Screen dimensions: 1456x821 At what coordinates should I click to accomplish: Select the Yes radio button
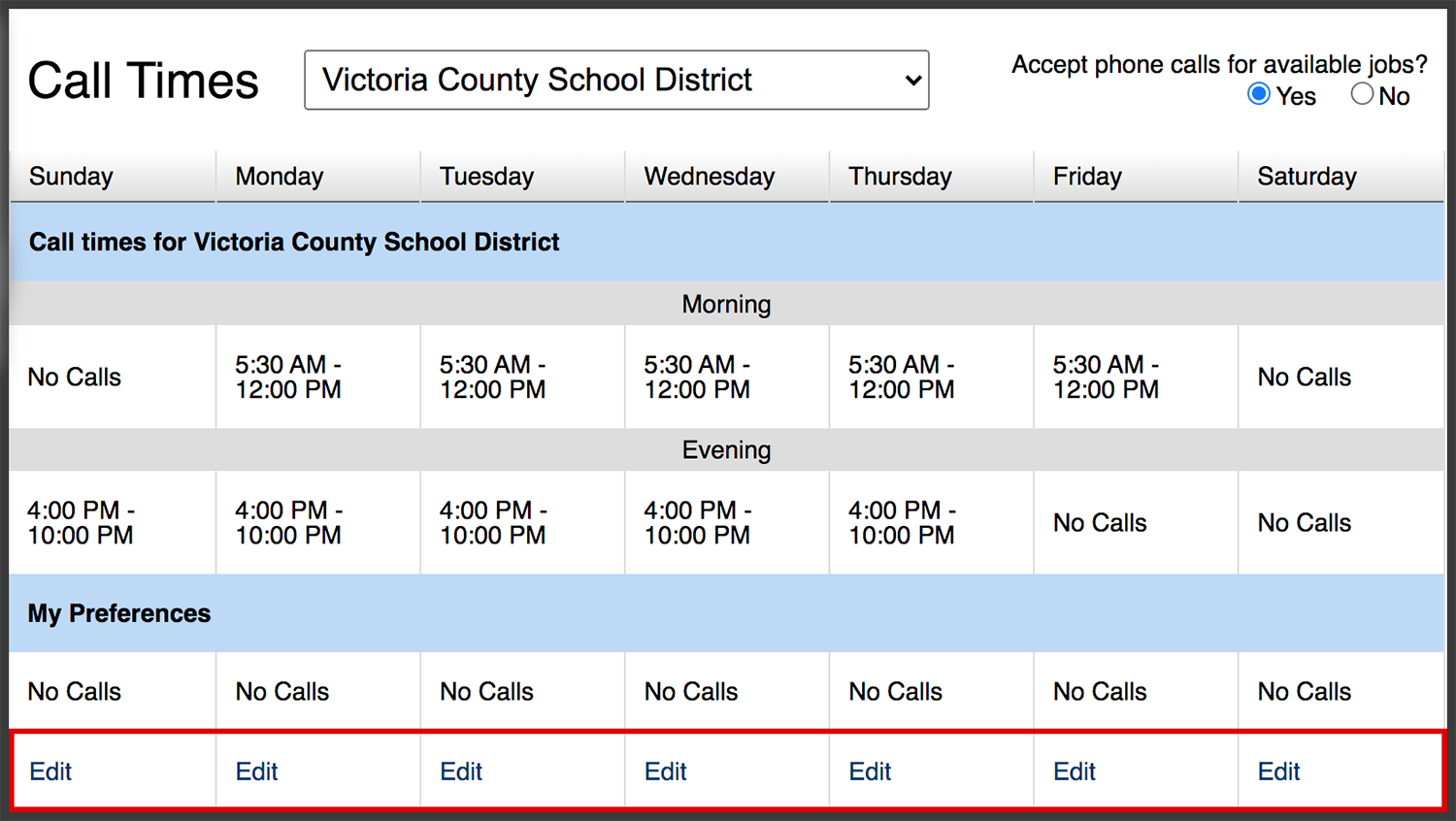[x=1259, y=94]
